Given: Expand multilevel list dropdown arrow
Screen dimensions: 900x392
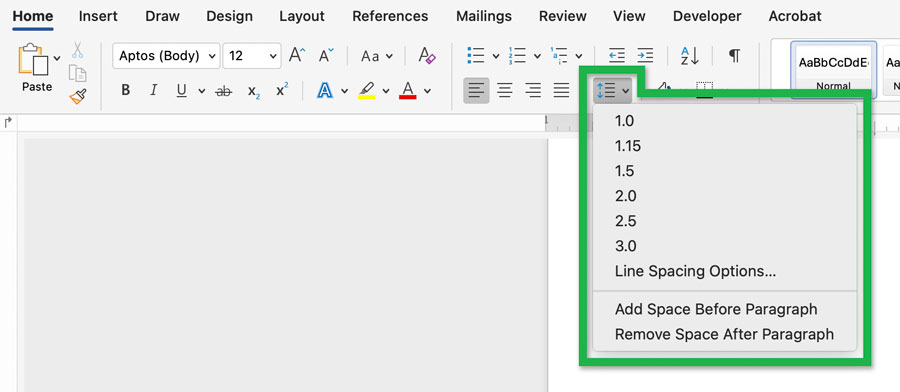Looking at the screenshot, I should pyautogui.click(x=579, y=56).
